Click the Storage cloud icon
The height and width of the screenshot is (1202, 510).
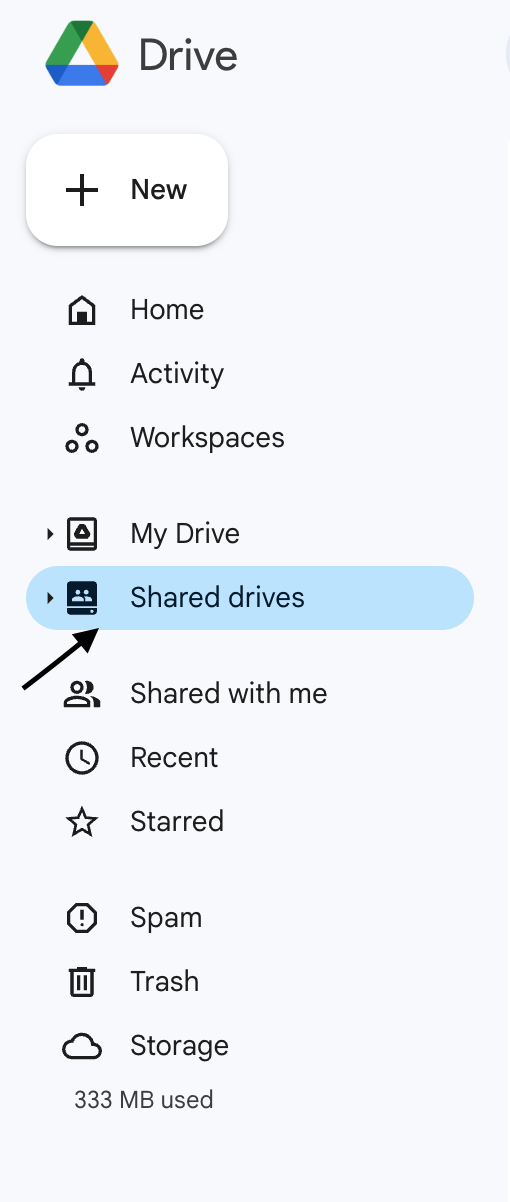(82, 1046)
